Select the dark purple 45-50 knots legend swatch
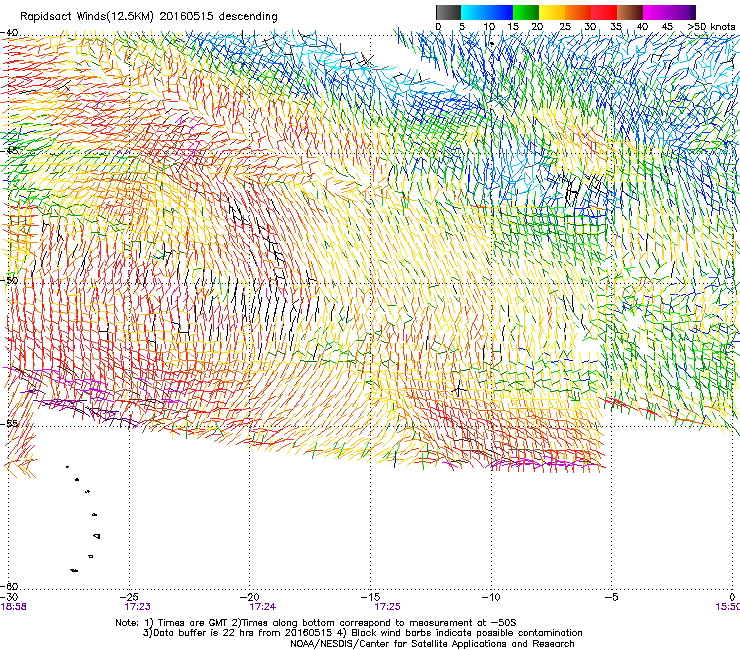The width and height of the screenshot is (740, 650). (682, 12)
